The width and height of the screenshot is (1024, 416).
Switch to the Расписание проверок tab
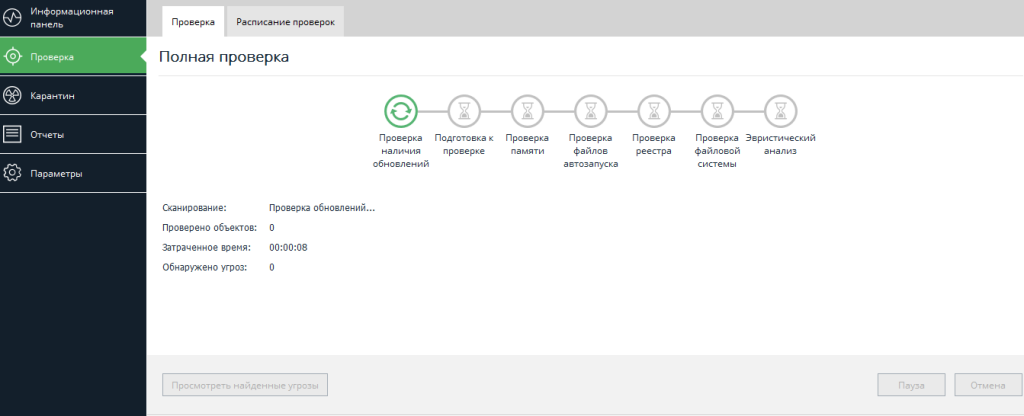pos(285,21)
